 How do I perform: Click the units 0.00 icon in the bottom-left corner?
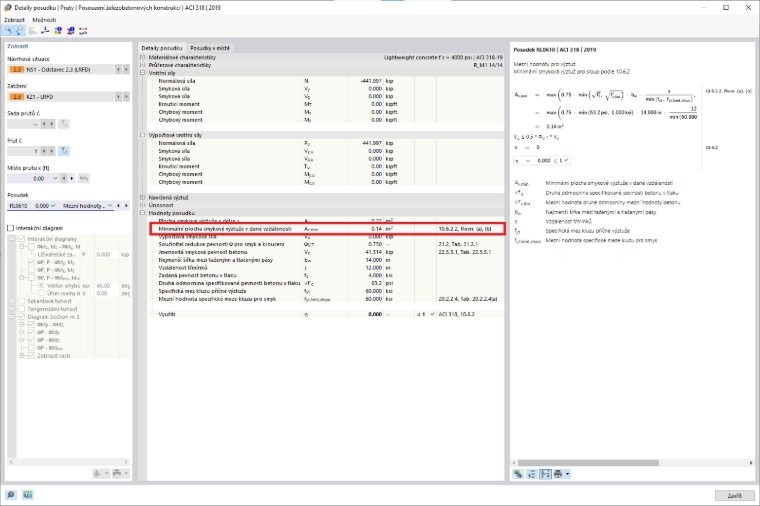coord(28,495)
